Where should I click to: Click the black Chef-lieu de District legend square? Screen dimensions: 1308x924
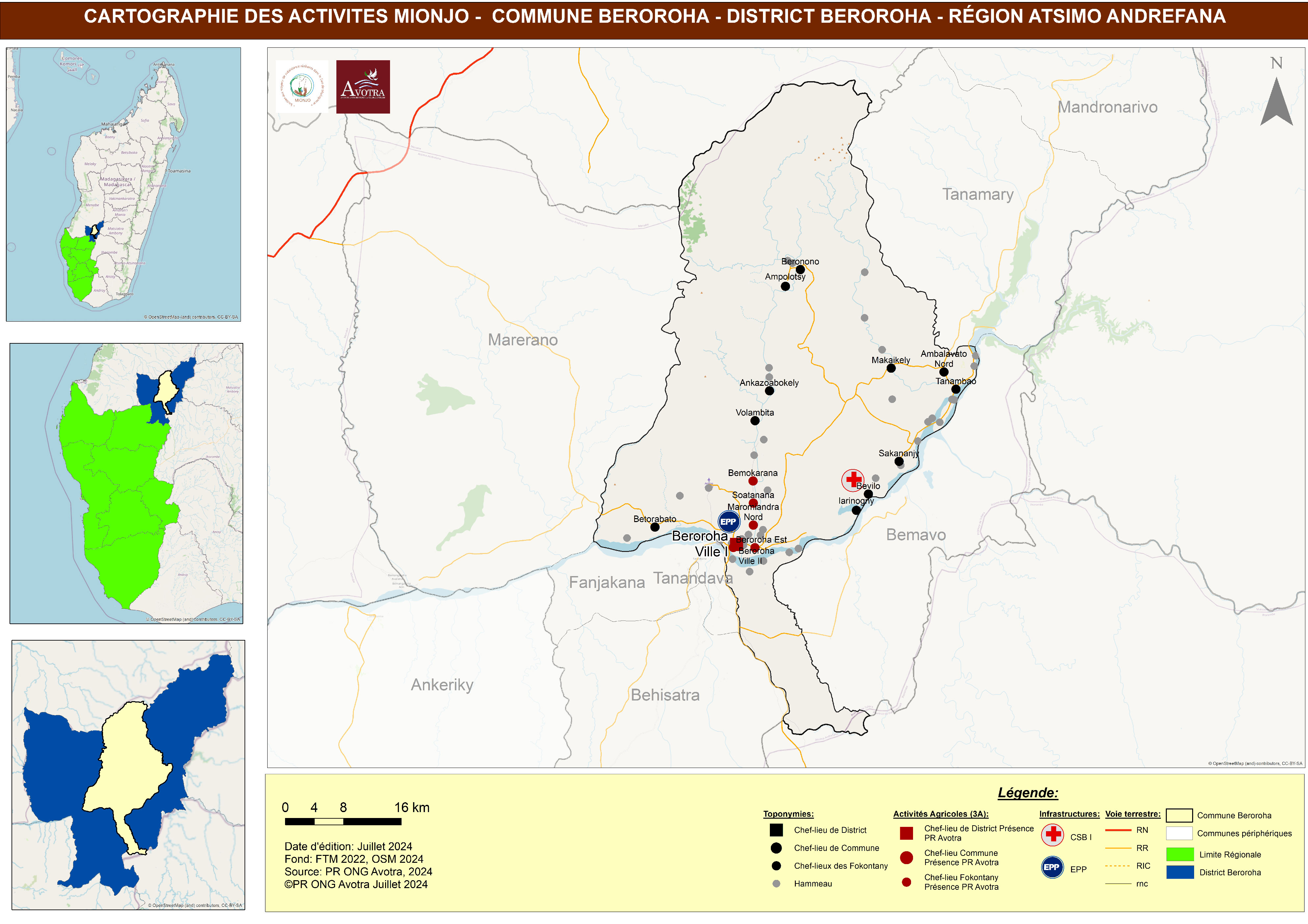(x=776, y=830)
